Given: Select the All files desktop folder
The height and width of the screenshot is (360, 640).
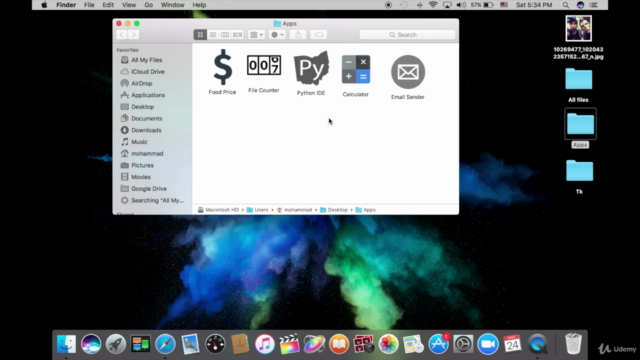Looking at the screenshot, I should [x=579, y=79].
